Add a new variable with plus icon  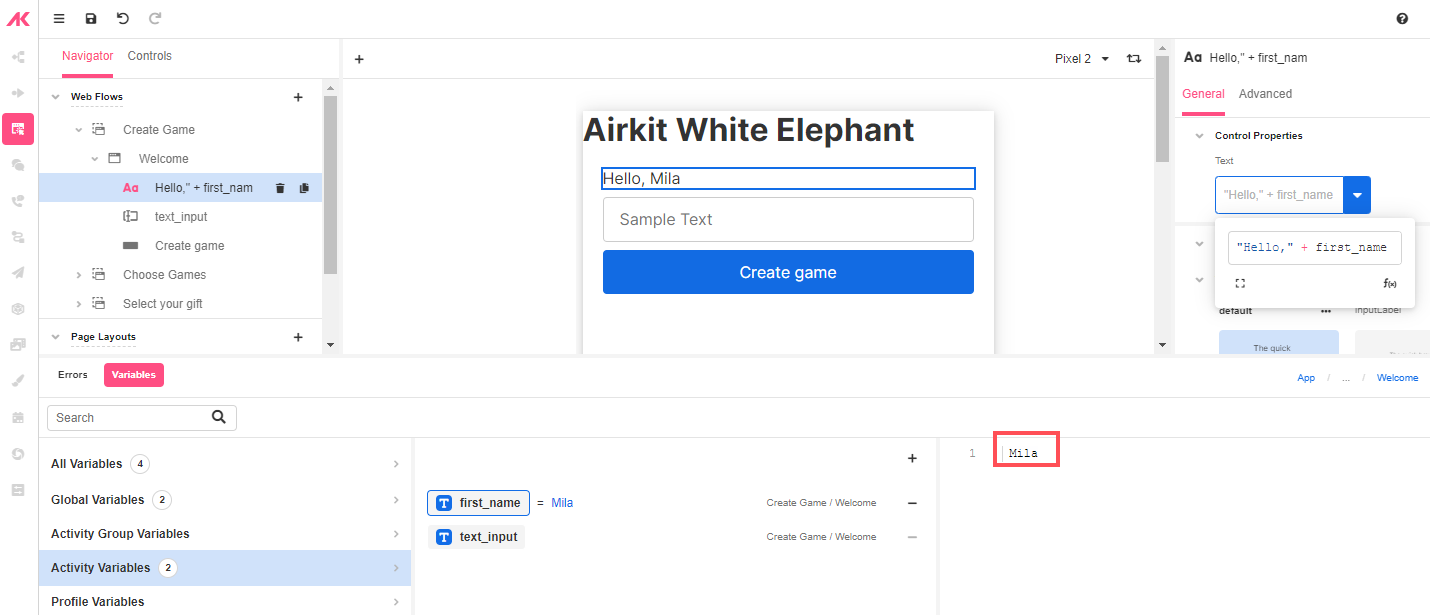(912, 459)
